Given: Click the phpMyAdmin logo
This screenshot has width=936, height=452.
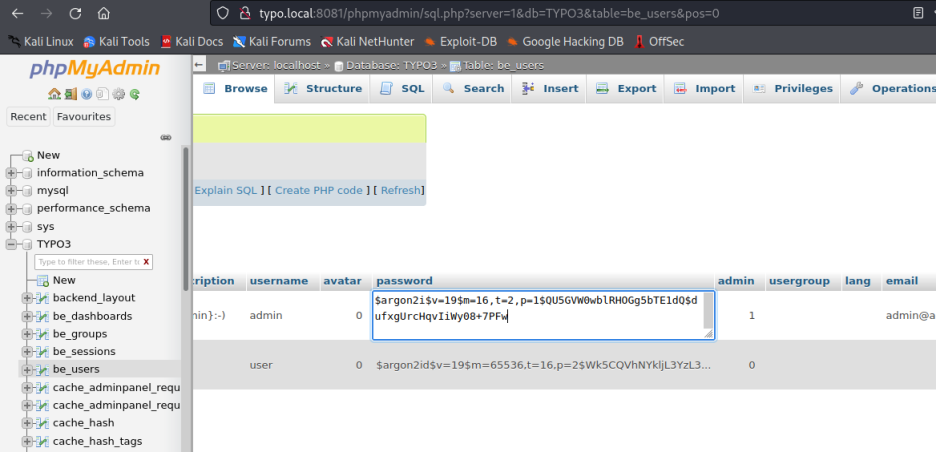Looking at the screenshot, I should pyautogui.click(x=95, y=69).
